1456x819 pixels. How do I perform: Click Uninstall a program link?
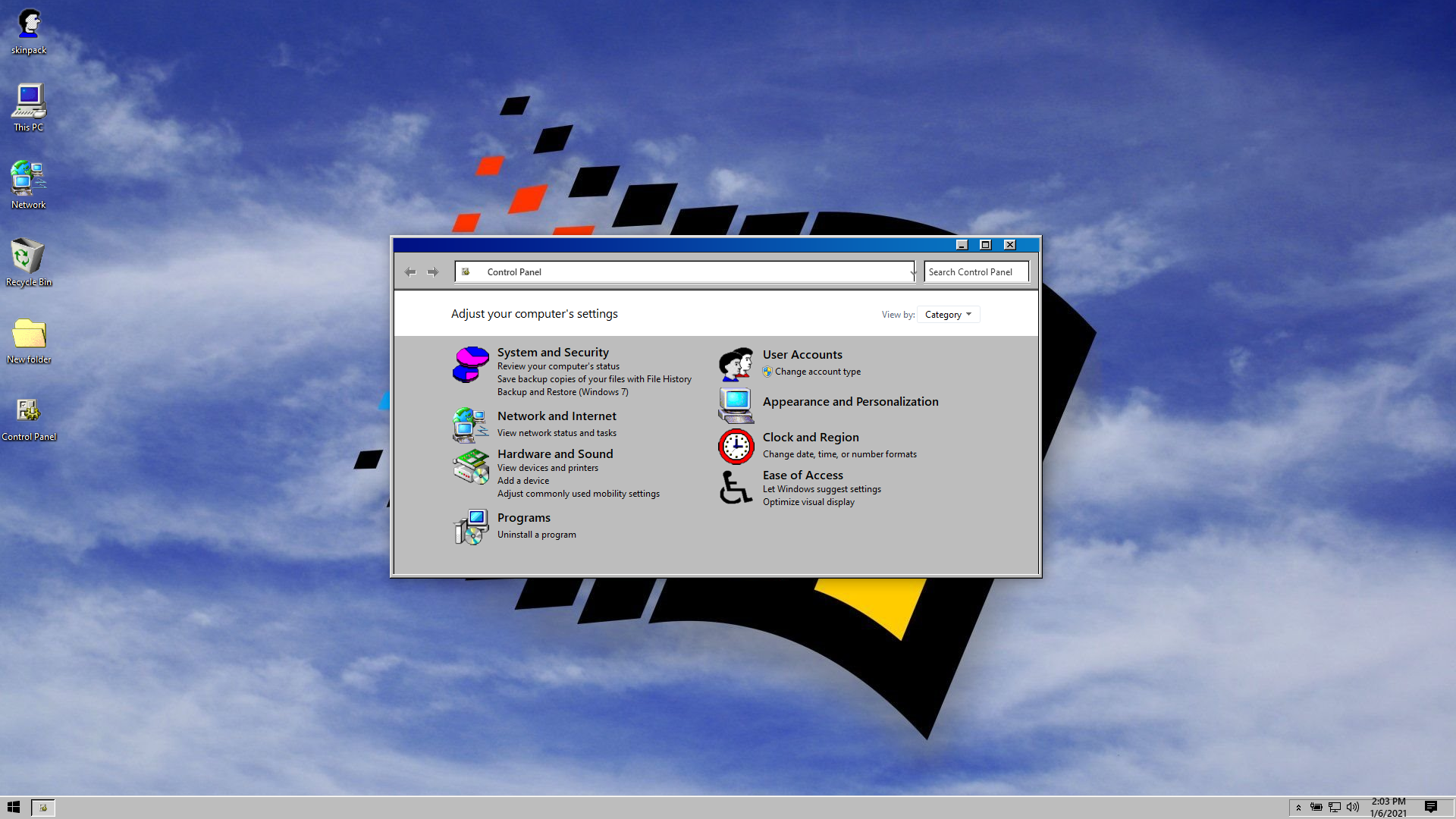coord(536,535)
